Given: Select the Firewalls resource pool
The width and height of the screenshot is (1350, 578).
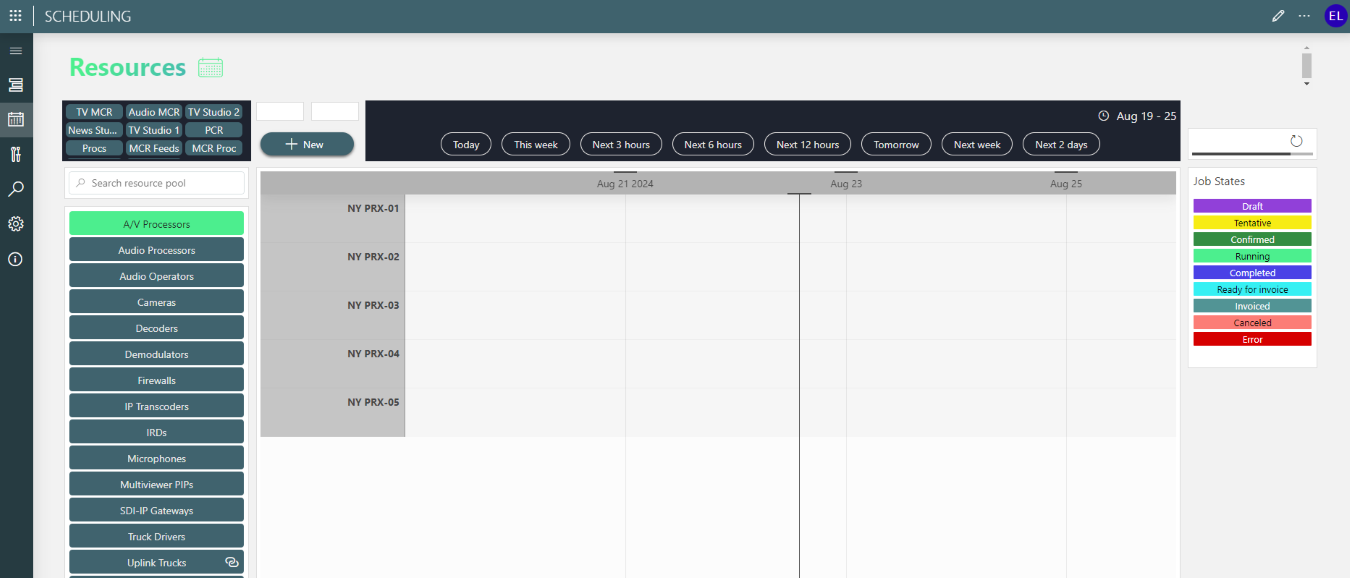Looking at the screenshot, I should pyautogui.click(x=156, y=380).
